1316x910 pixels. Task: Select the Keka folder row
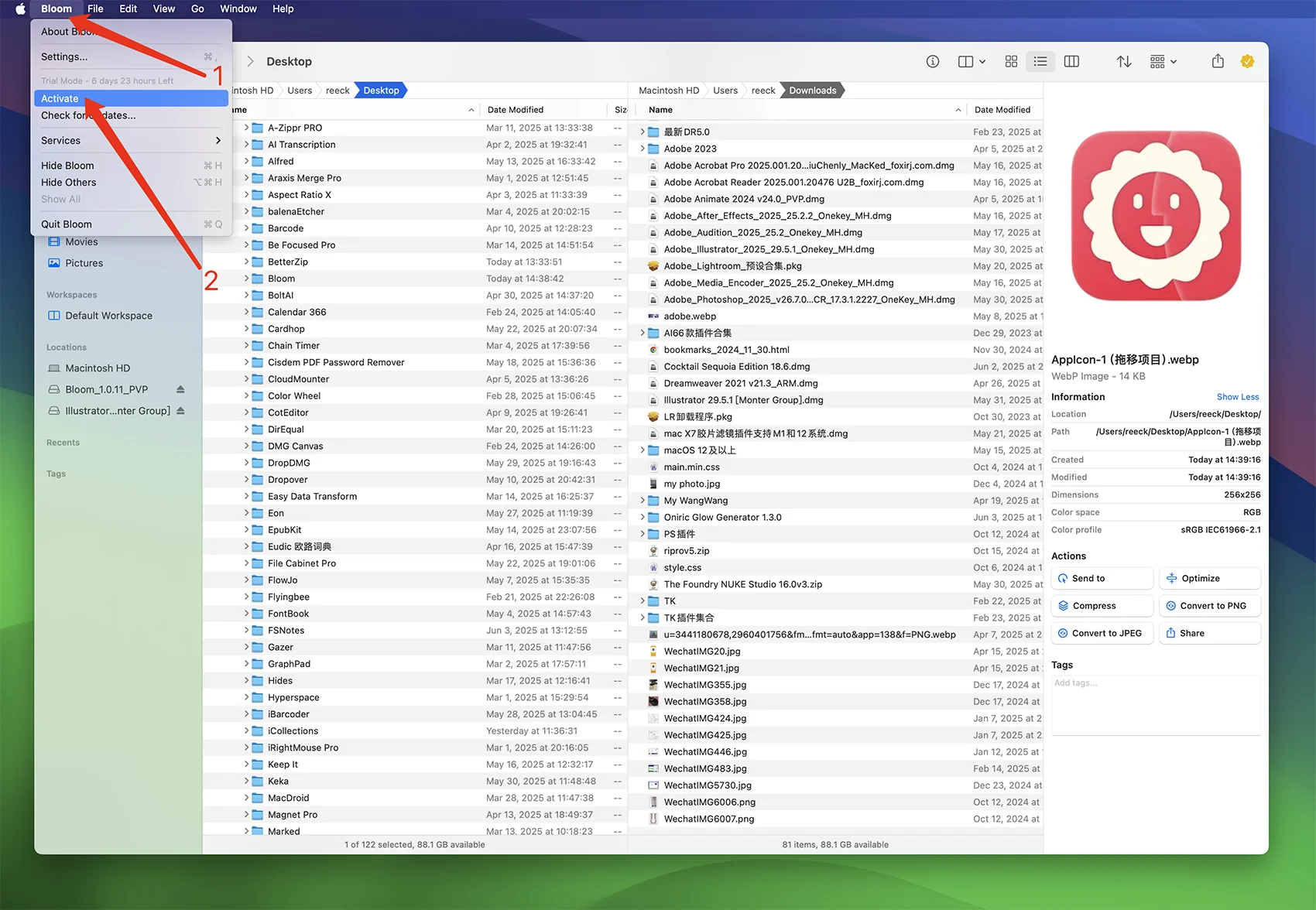pyautogui.click(x=415, y=782)
